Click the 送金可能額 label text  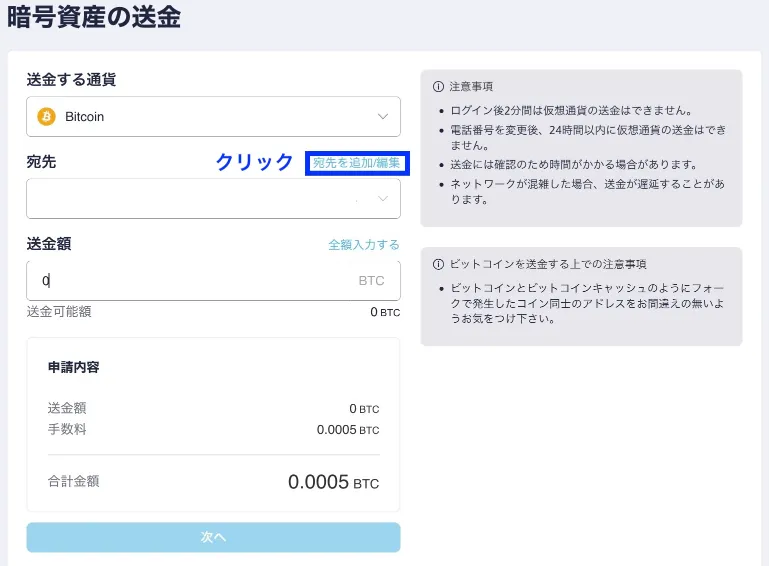pos(59,312)
